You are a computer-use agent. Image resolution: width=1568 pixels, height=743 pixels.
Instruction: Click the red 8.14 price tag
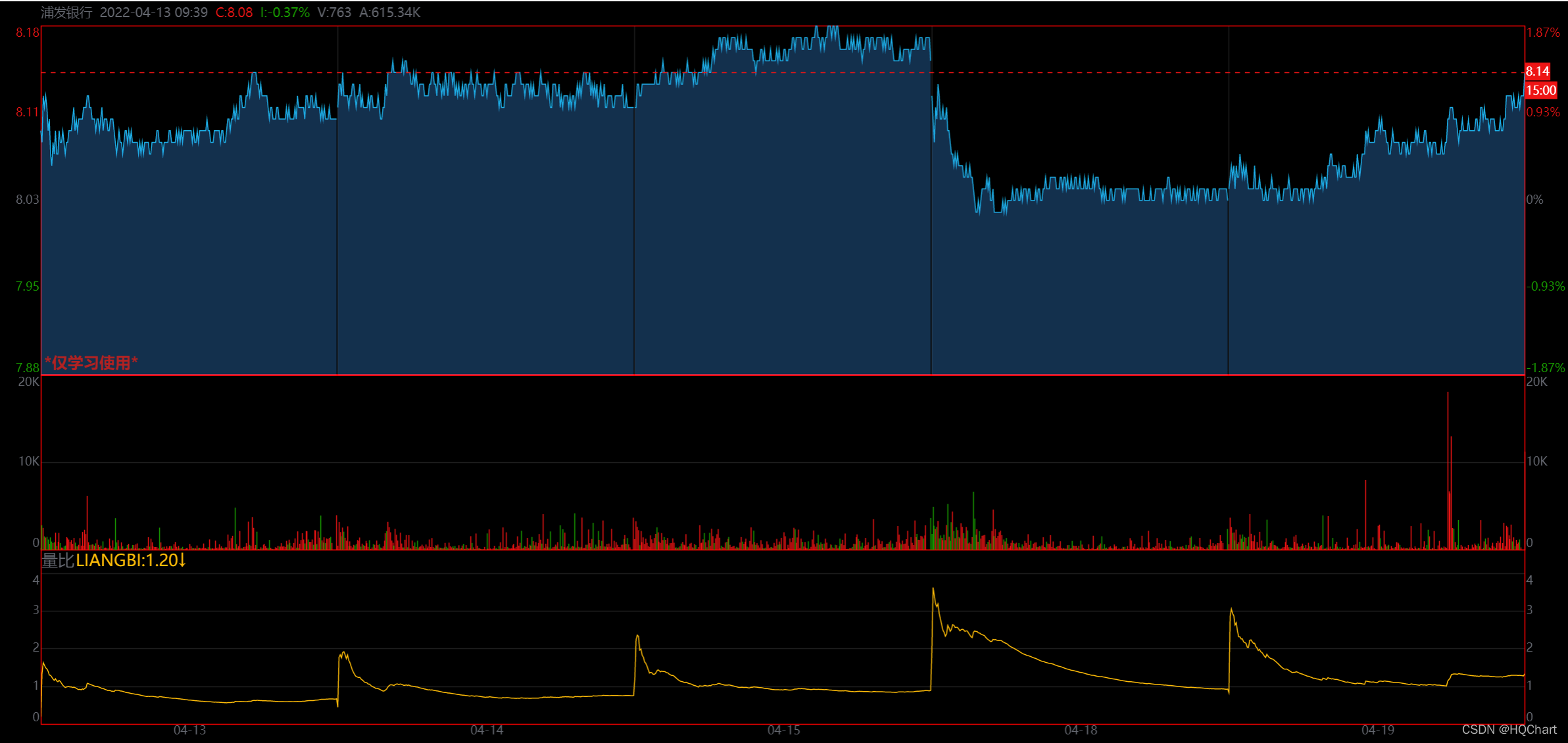[1538, 71]
